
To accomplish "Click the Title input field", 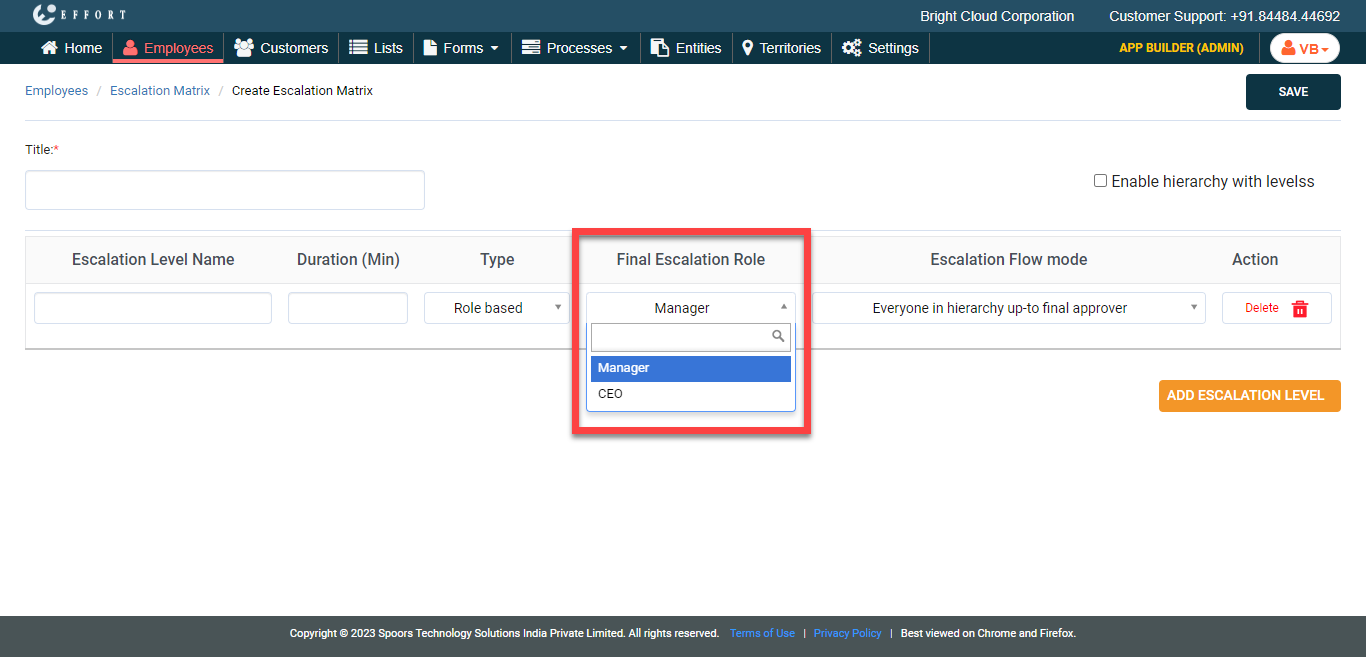I will tap(225, 190).
